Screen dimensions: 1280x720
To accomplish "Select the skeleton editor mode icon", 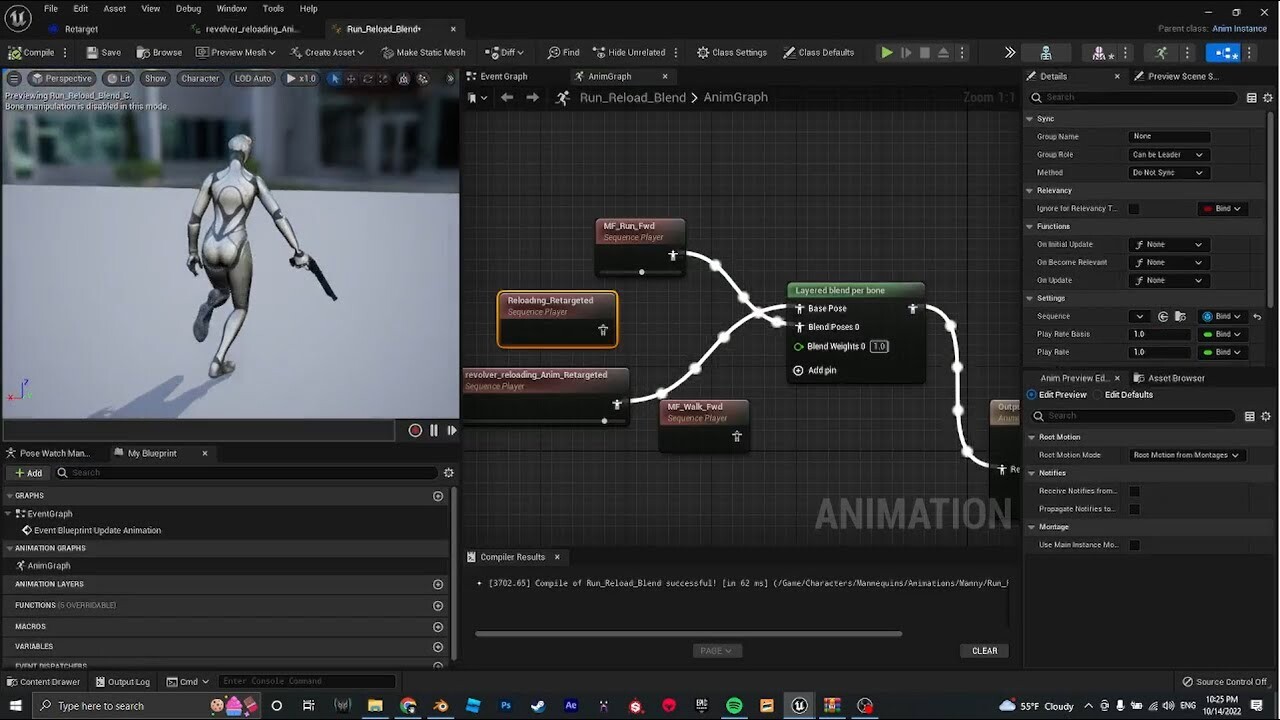I will pyautogui.click(x=1046, y=52).
